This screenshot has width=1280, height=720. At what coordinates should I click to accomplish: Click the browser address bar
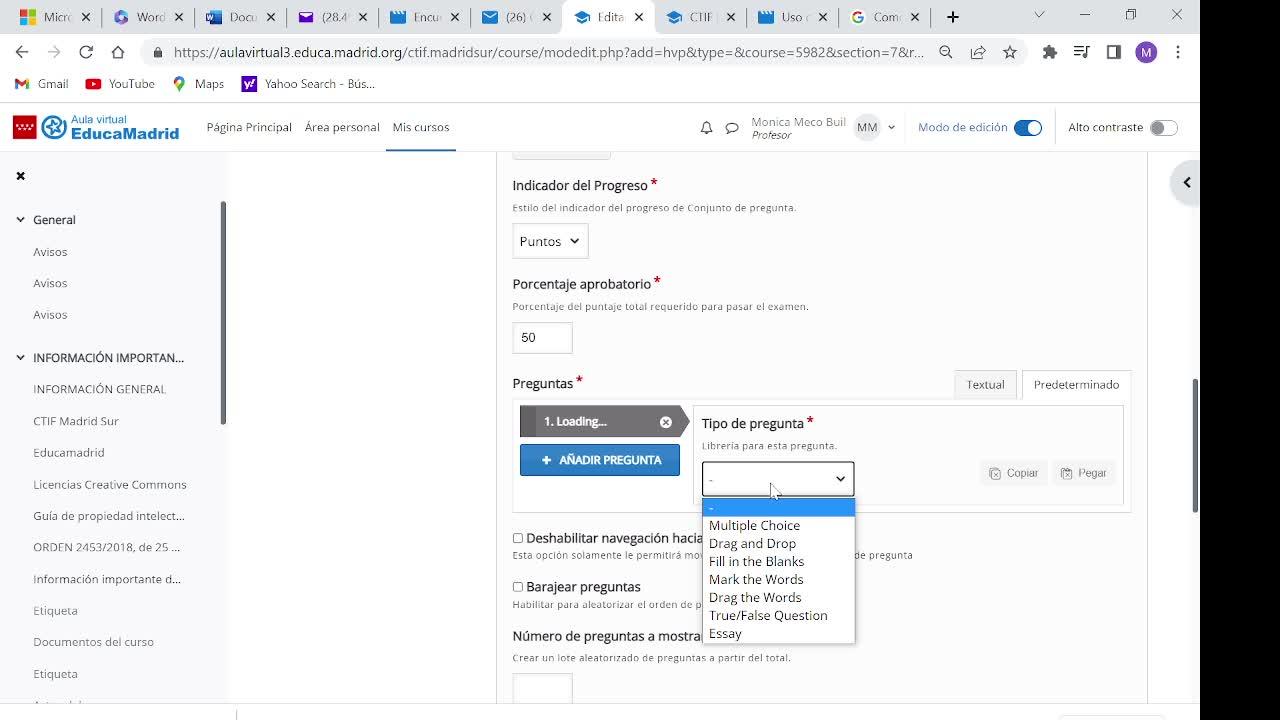548,52
